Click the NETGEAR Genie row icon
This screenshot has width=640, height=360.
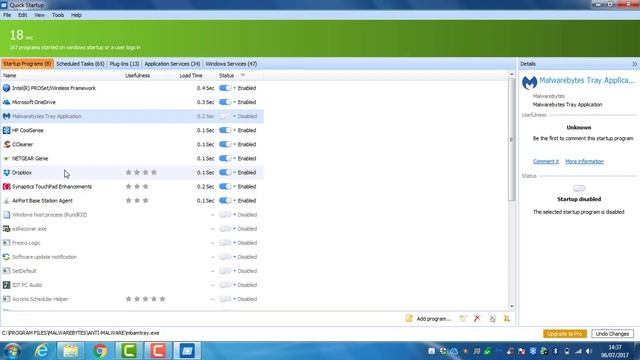point(6,158)
